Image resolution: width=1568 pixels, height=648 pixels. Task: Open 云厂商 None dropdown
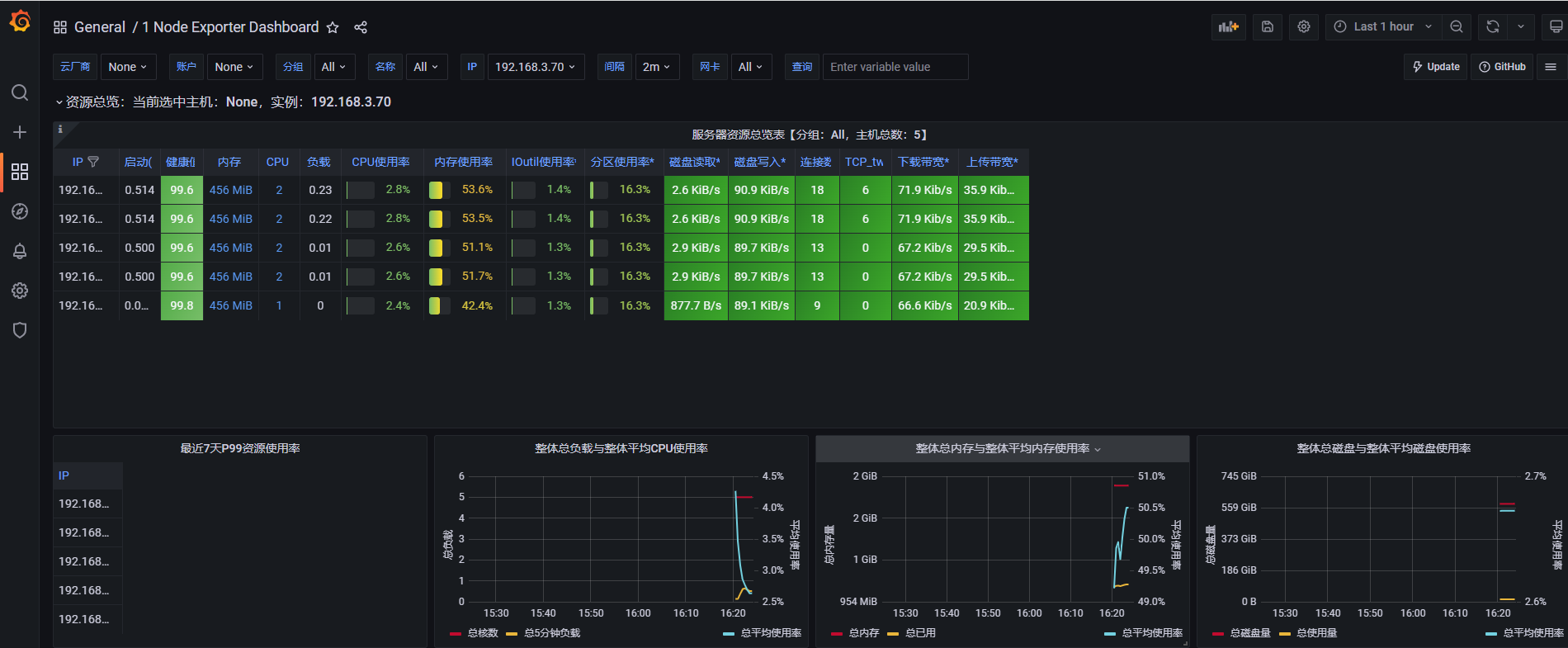click(x=128, y=67)
